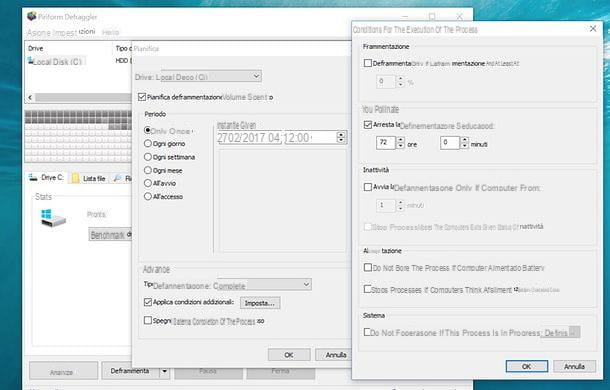
Task: Toggle Pianifica deframmentazione checkbox
Action: (142, 97)
